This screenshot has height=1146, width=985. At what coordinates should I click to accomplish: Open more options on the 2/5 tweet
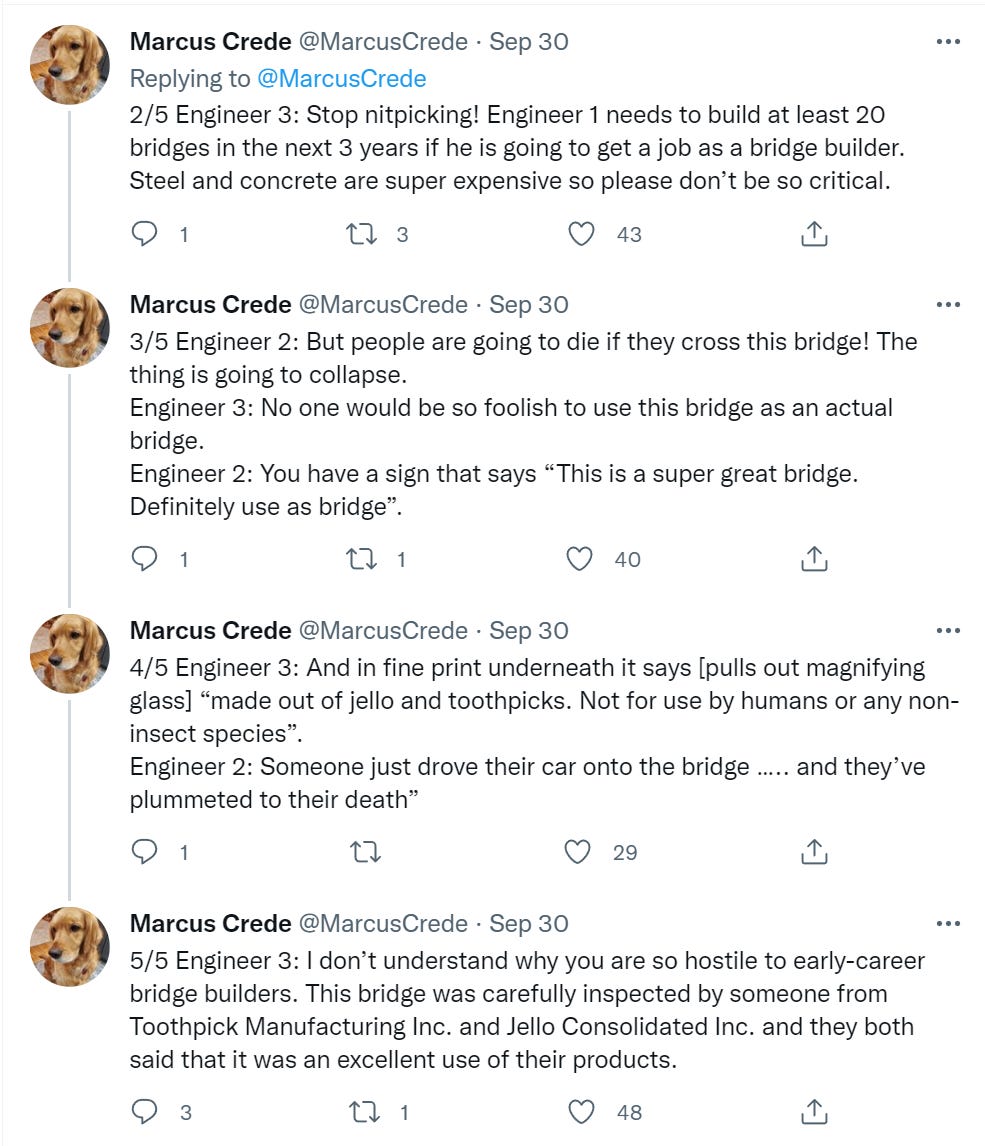[x=947, y=41]
